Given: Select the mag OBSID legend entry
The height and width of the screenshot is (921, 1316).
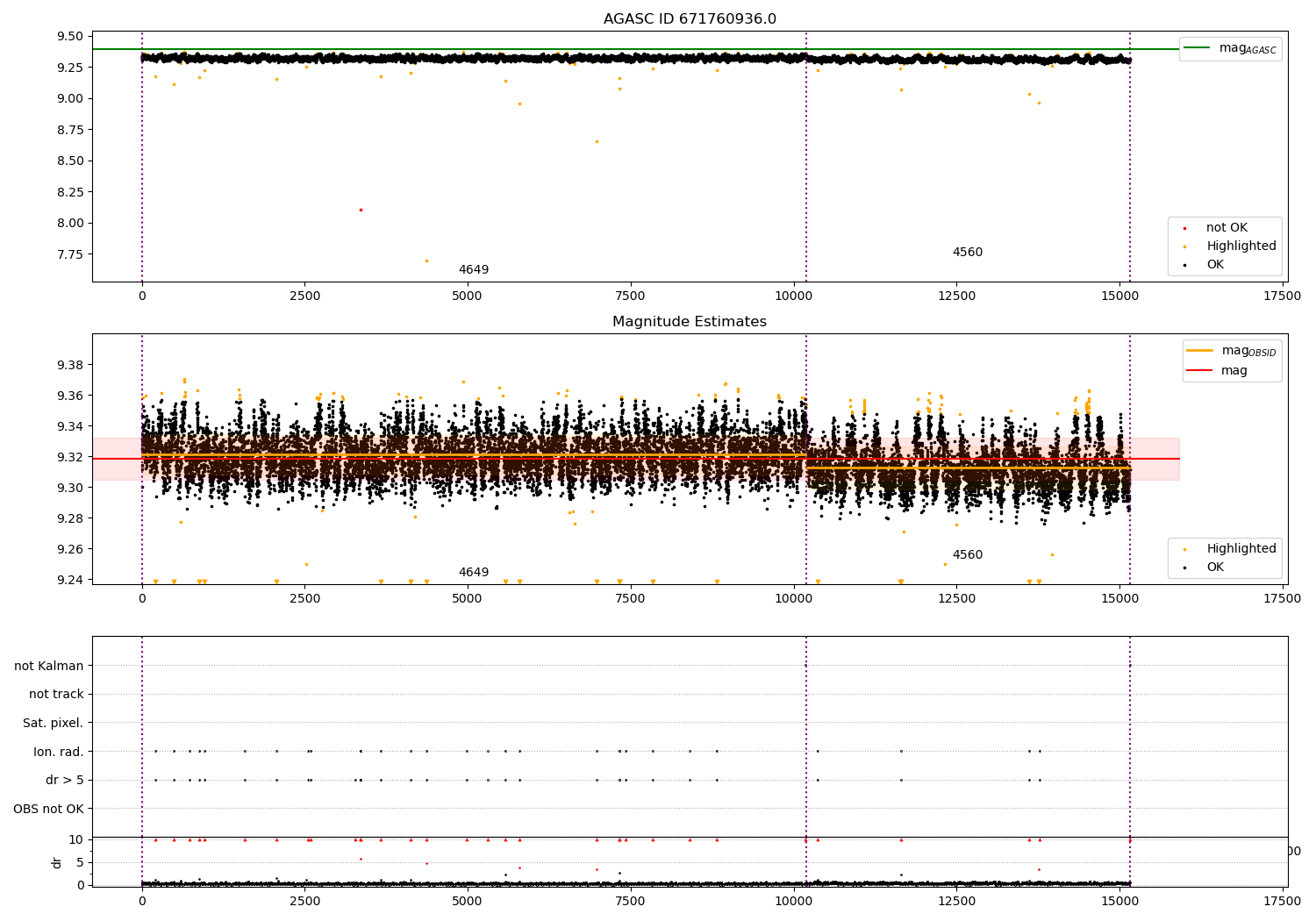Looking at the screenshot, I should pyautogui.click(x=1232, y=351).
